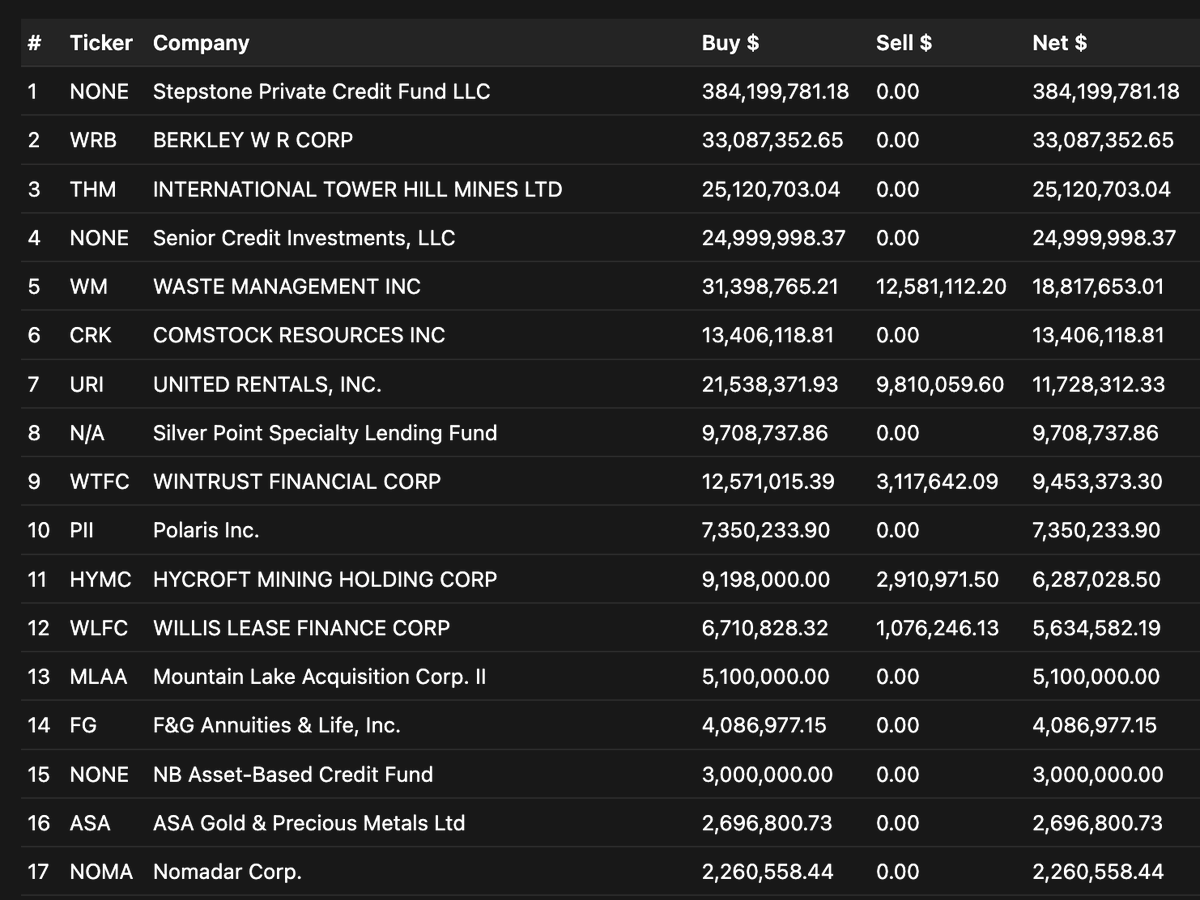The image size is (1200, 900).
Task: Click Hycroft net value 6,287,028.50
Action: coord(1096,580)
